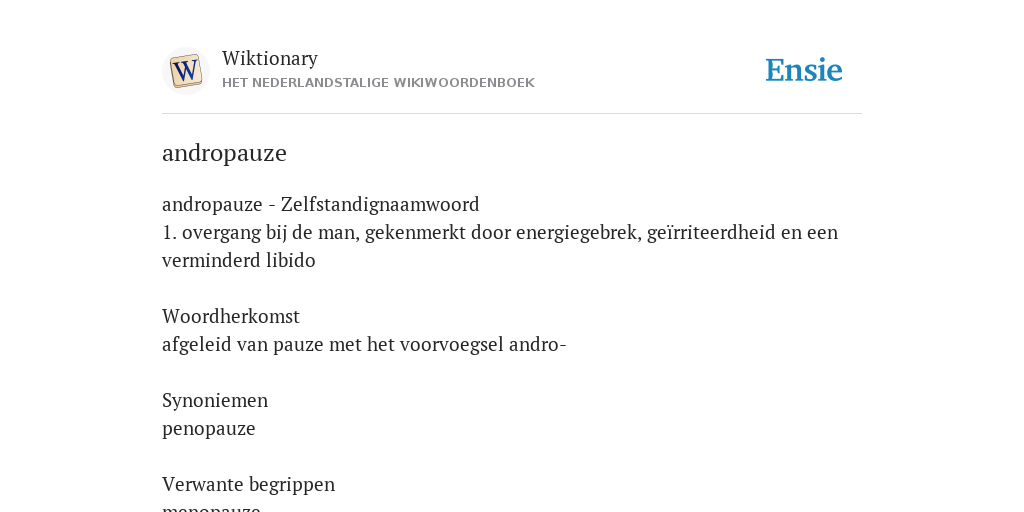Click the definition text about 'overgang bij de man'
The height and width of the screenshot is (512, 1024).
tap(500, 232)
